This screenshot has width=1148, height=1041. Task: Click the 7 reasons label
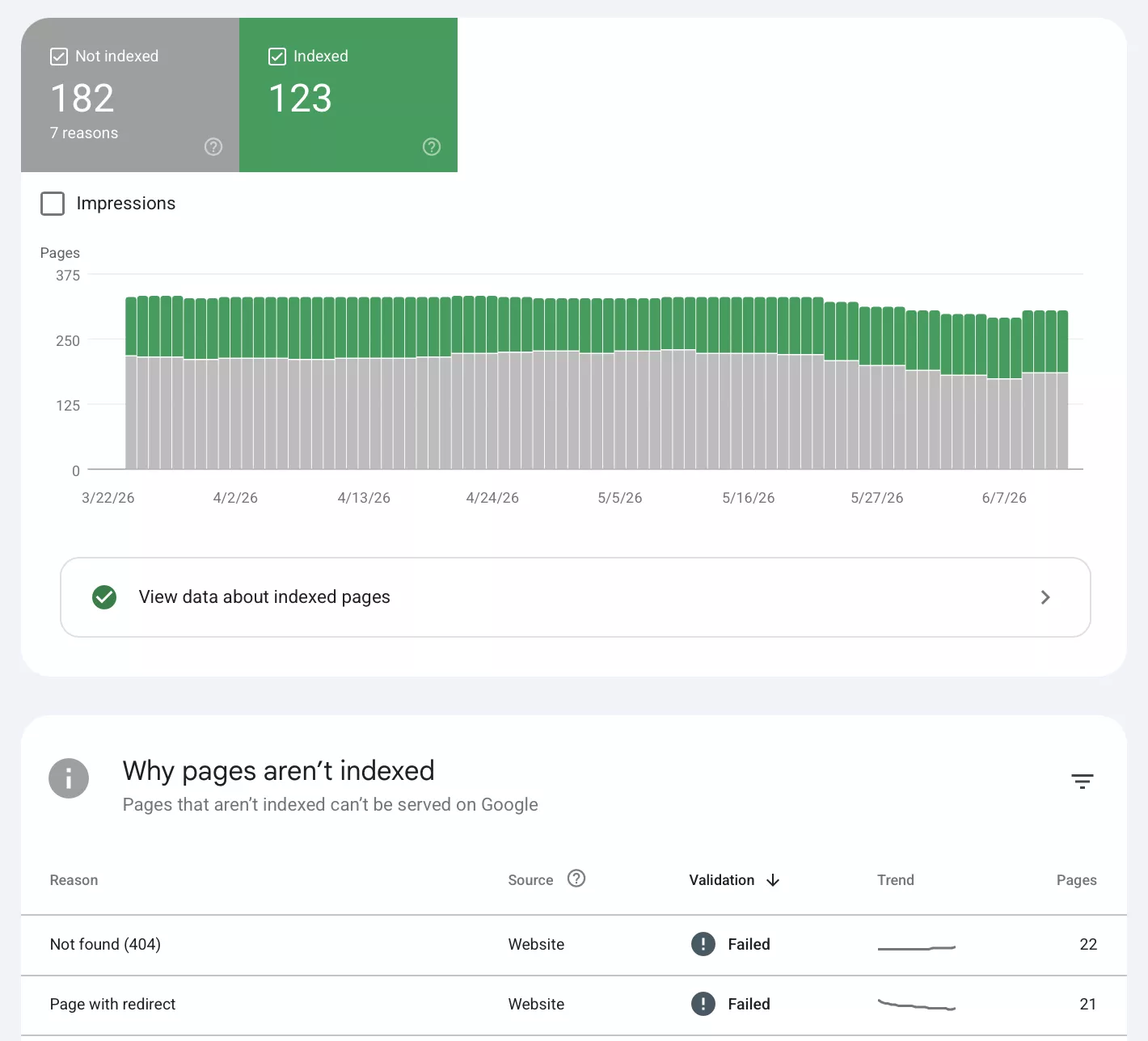pos(84,133)
